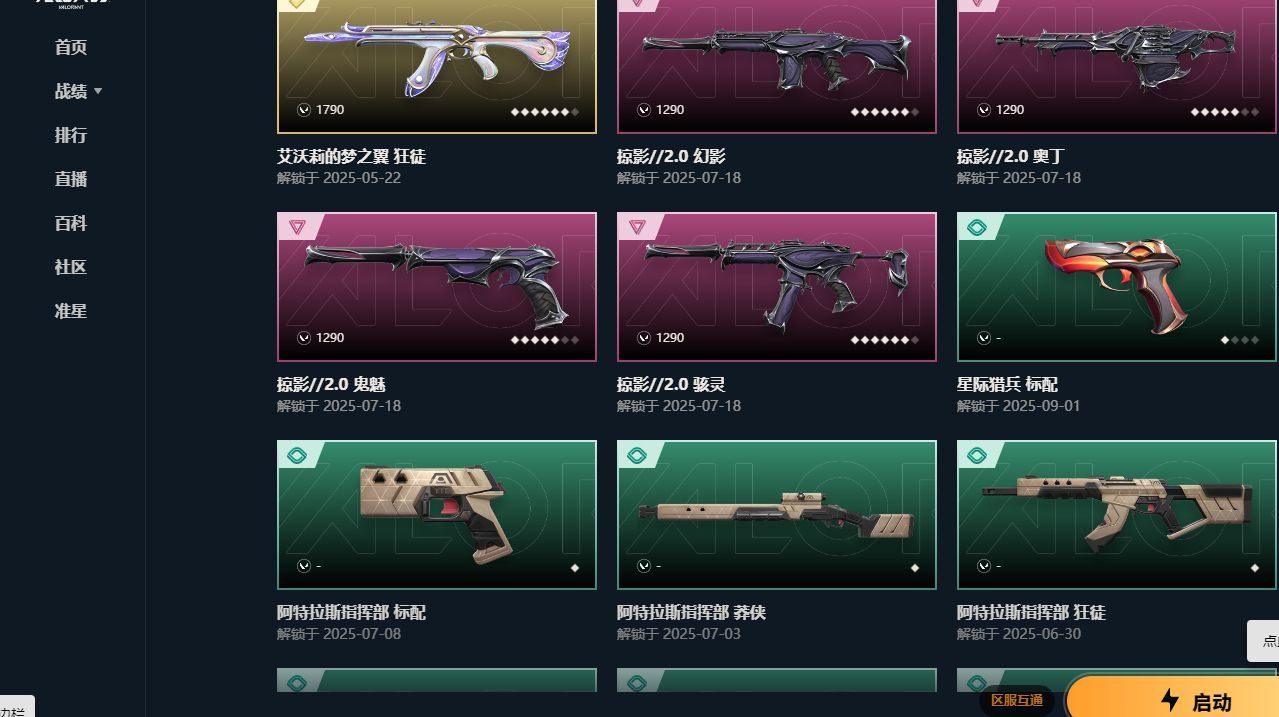Screen dimensions: 1279x717
Task: Click the tier icon on 阿特拉斯指挥部 莽侠 card
Action: point(637,456)
